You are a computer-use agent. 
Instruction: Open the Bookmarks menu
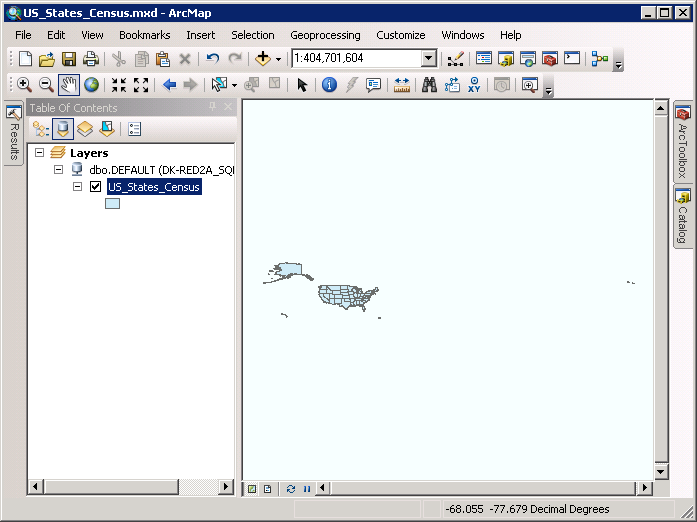[144, 35]
